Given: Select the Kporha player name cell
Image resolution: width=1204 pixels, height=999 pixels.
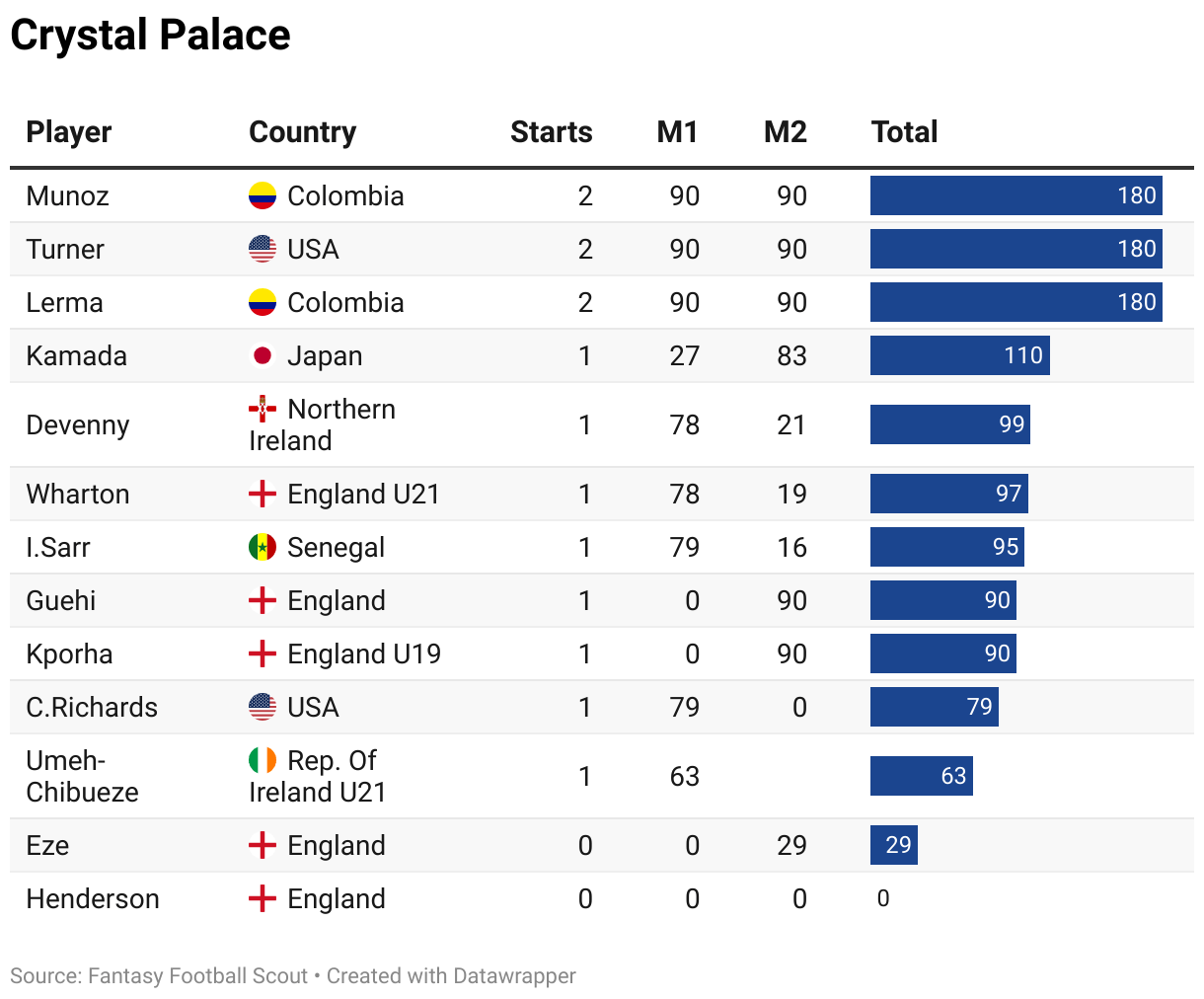Looking at the screenshot, I should pyautogui.click(x=69, y=653).
